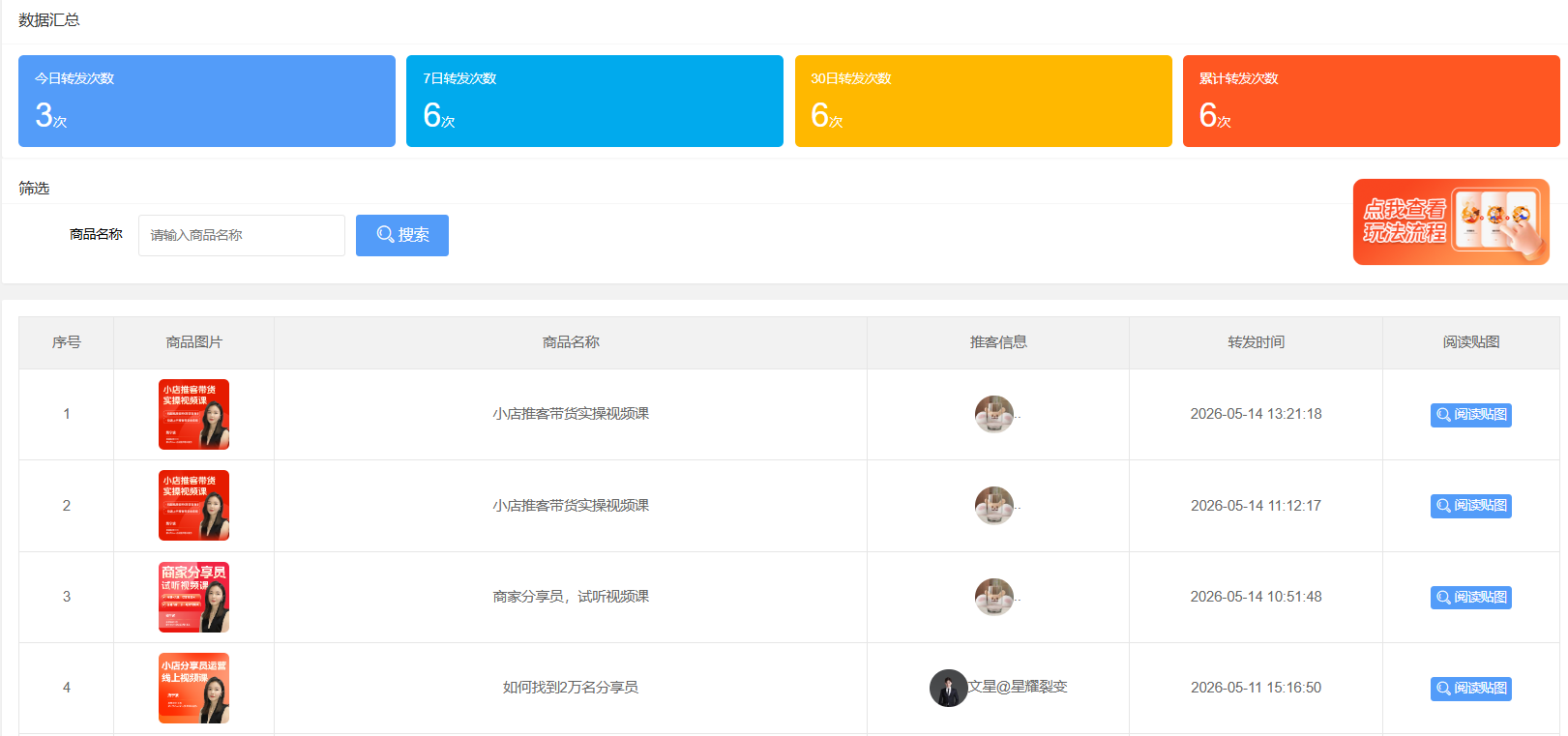This screenshot has height=736, width=1568.
Task: Click timestamp 2026-05-14 10:51:48
Action: pyautogui.click(x=1256, y=597)
